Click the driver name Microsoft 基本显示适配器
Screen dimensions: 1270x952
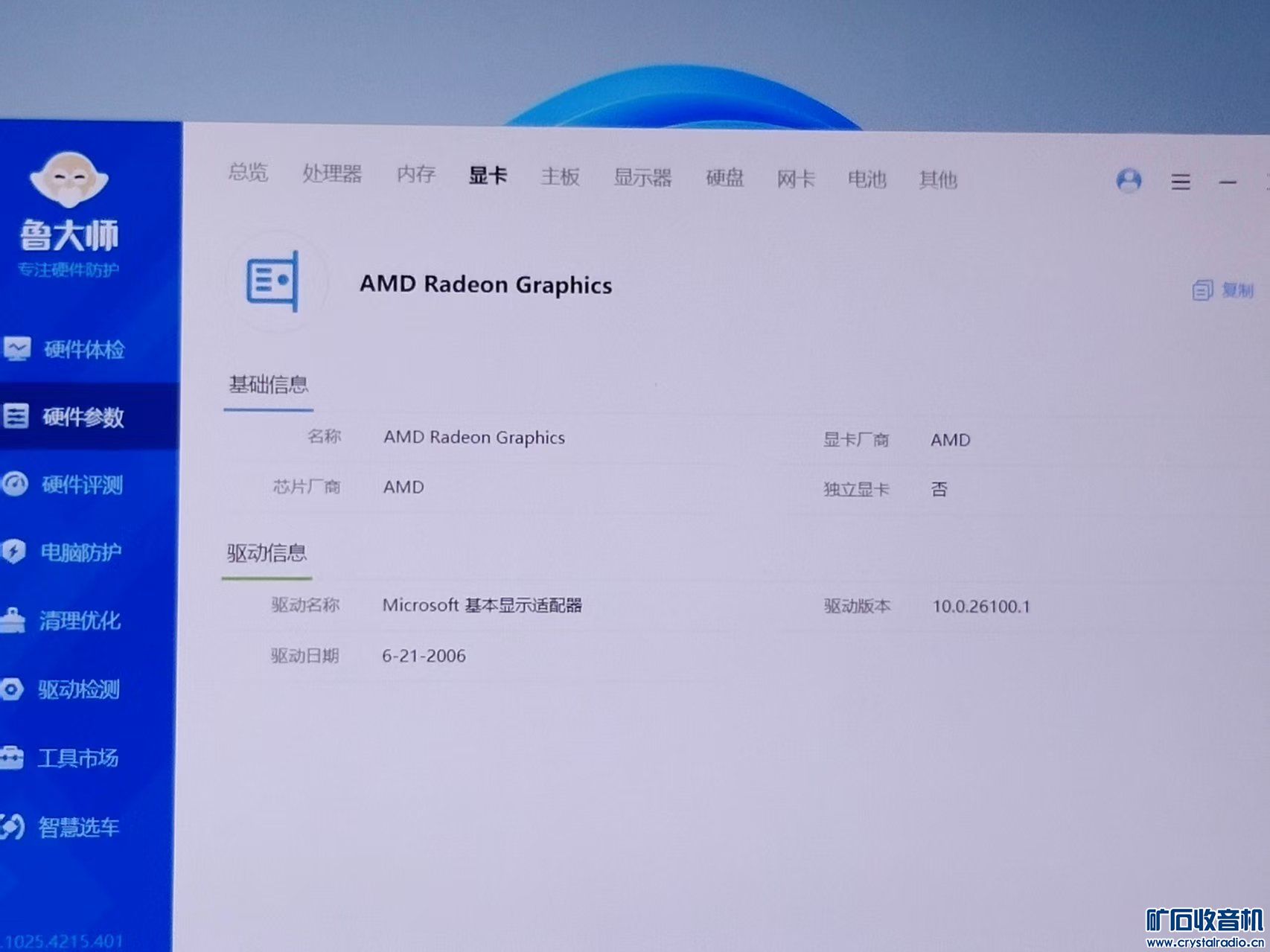point(482,605)
